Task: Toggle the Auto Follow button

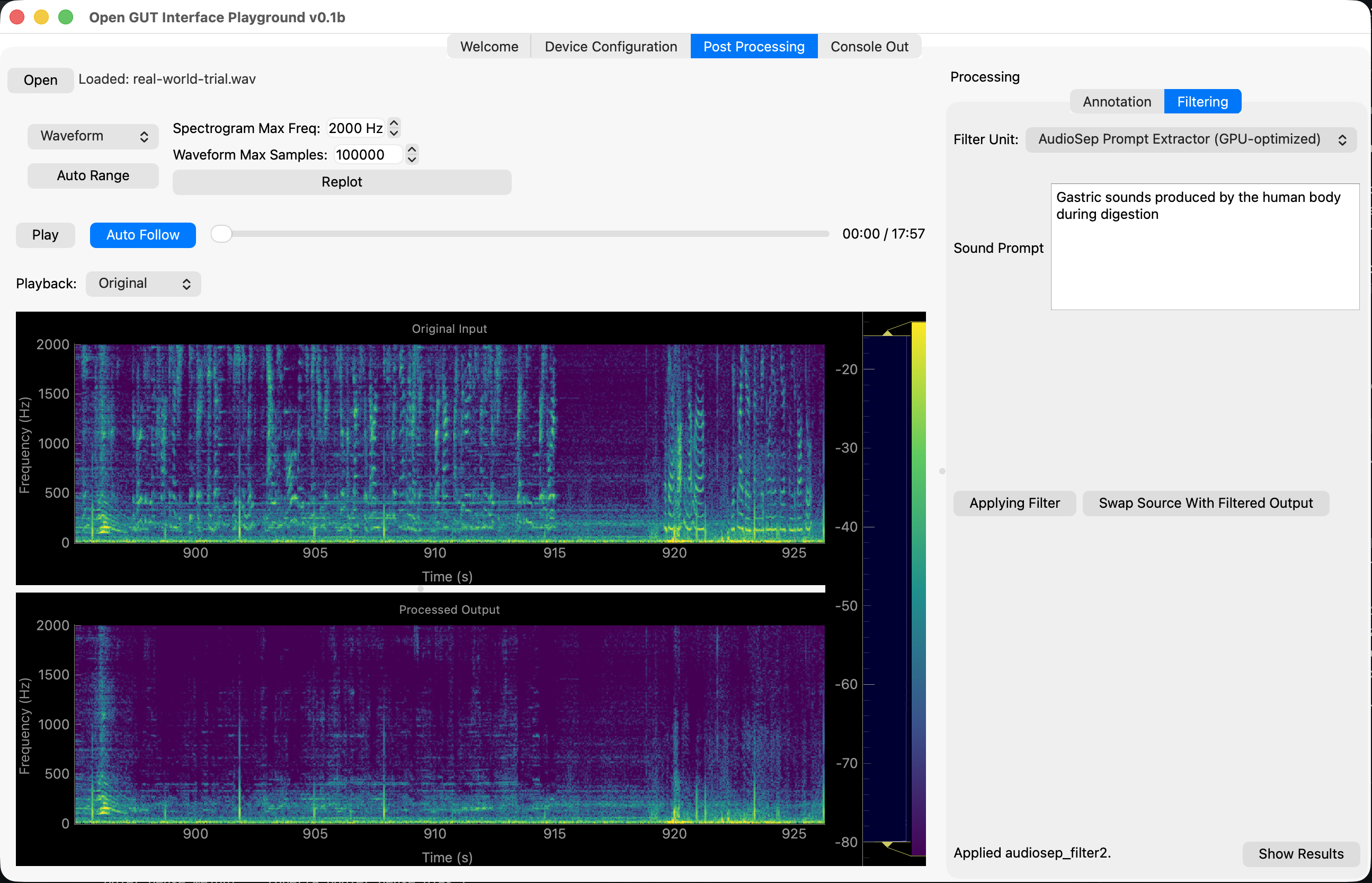Action: 142,234
